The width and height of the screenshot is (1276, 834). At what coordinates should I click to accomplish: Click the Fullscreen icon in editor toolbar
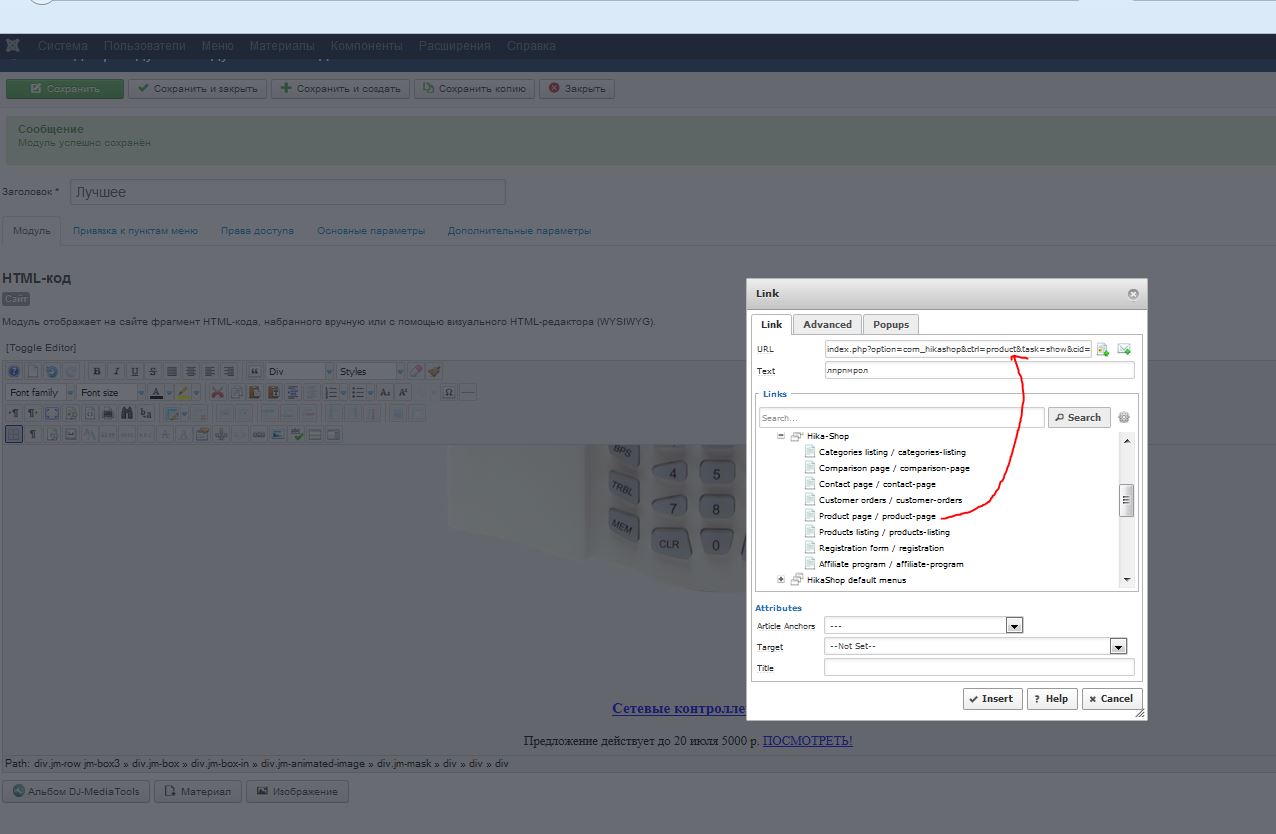click(52, 413)
